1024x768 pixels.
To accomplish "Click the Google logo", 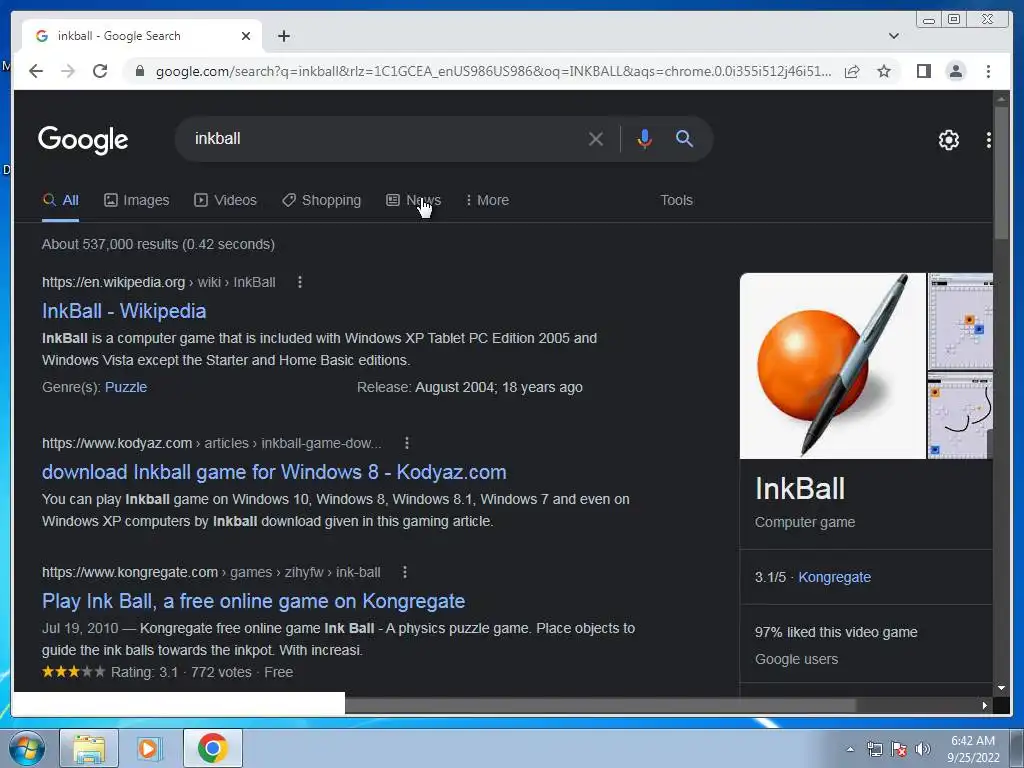I will click(83, 139).
